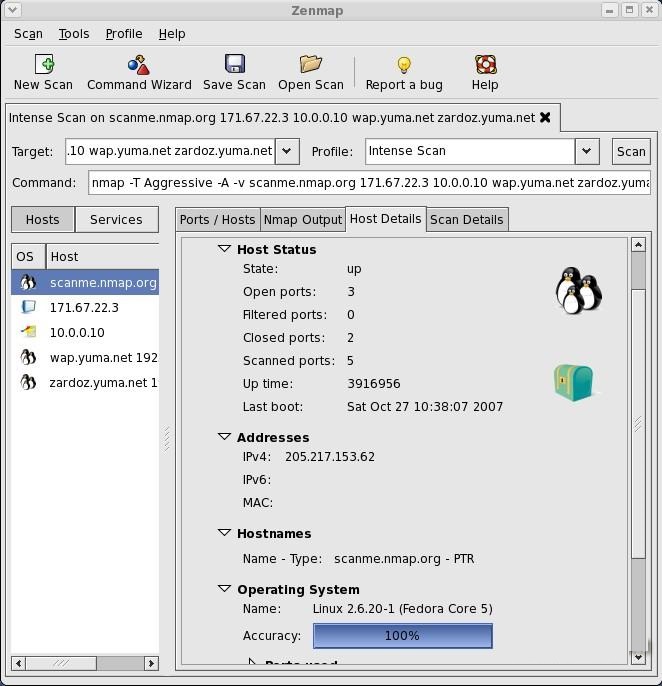Open the Tools menu

point(74,33)
